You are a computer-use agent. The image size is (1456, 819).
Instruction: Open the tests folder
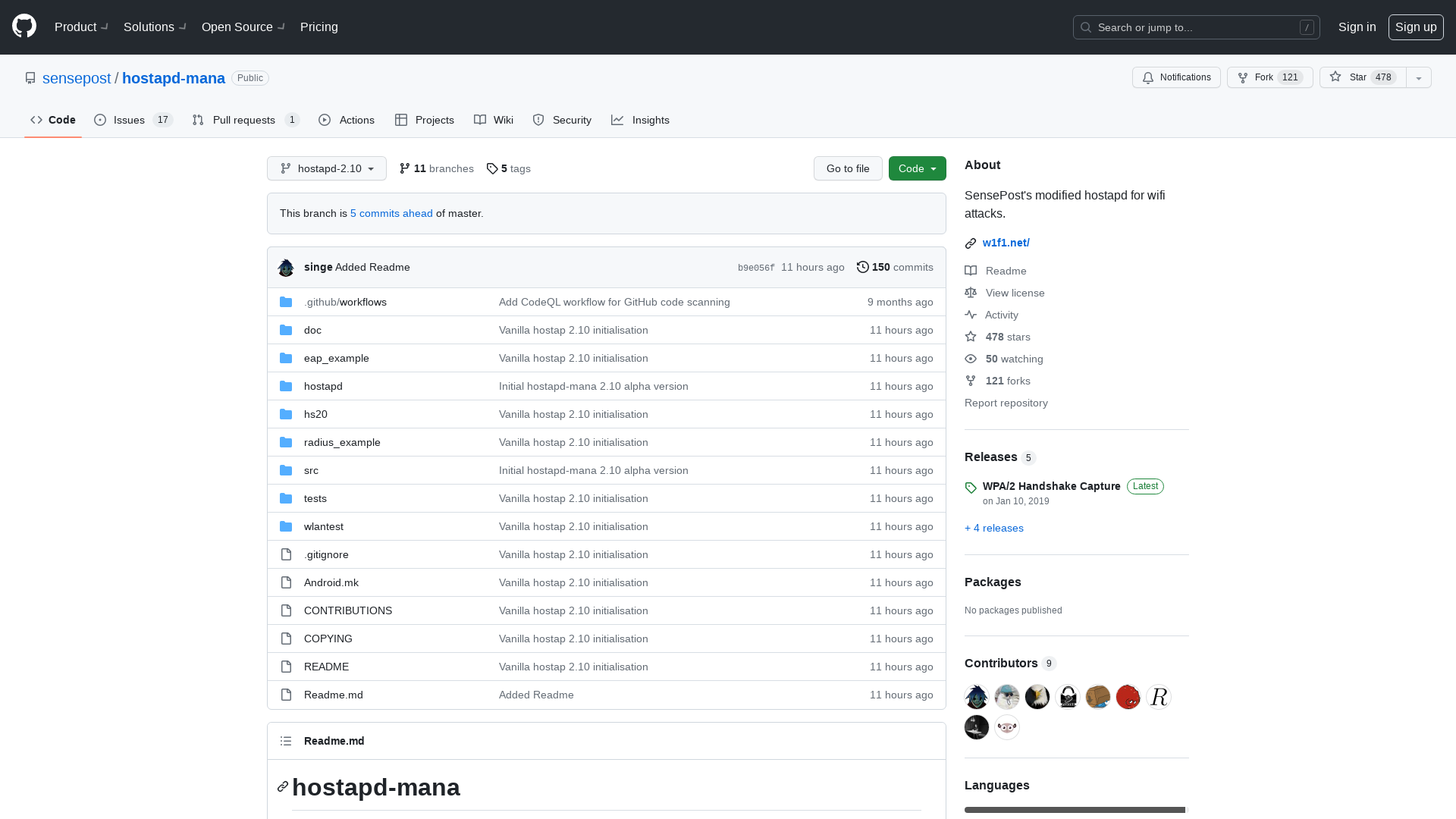click(315, 498)
